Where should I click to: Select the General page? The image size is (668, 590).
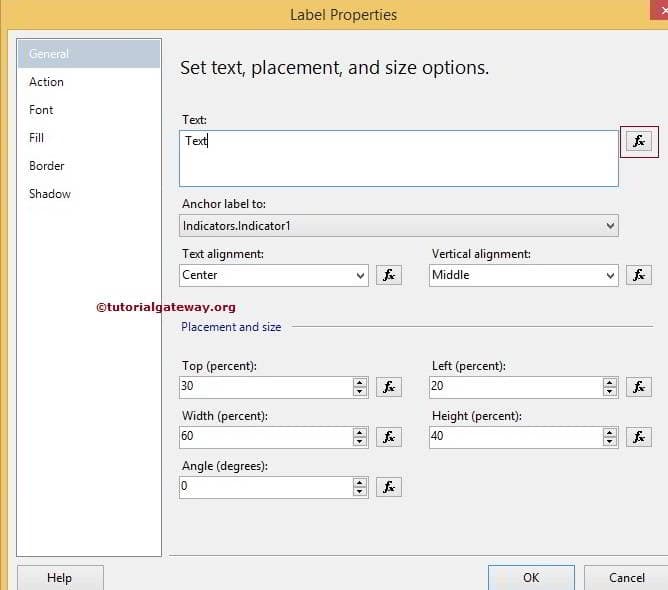tap(89, 54)
